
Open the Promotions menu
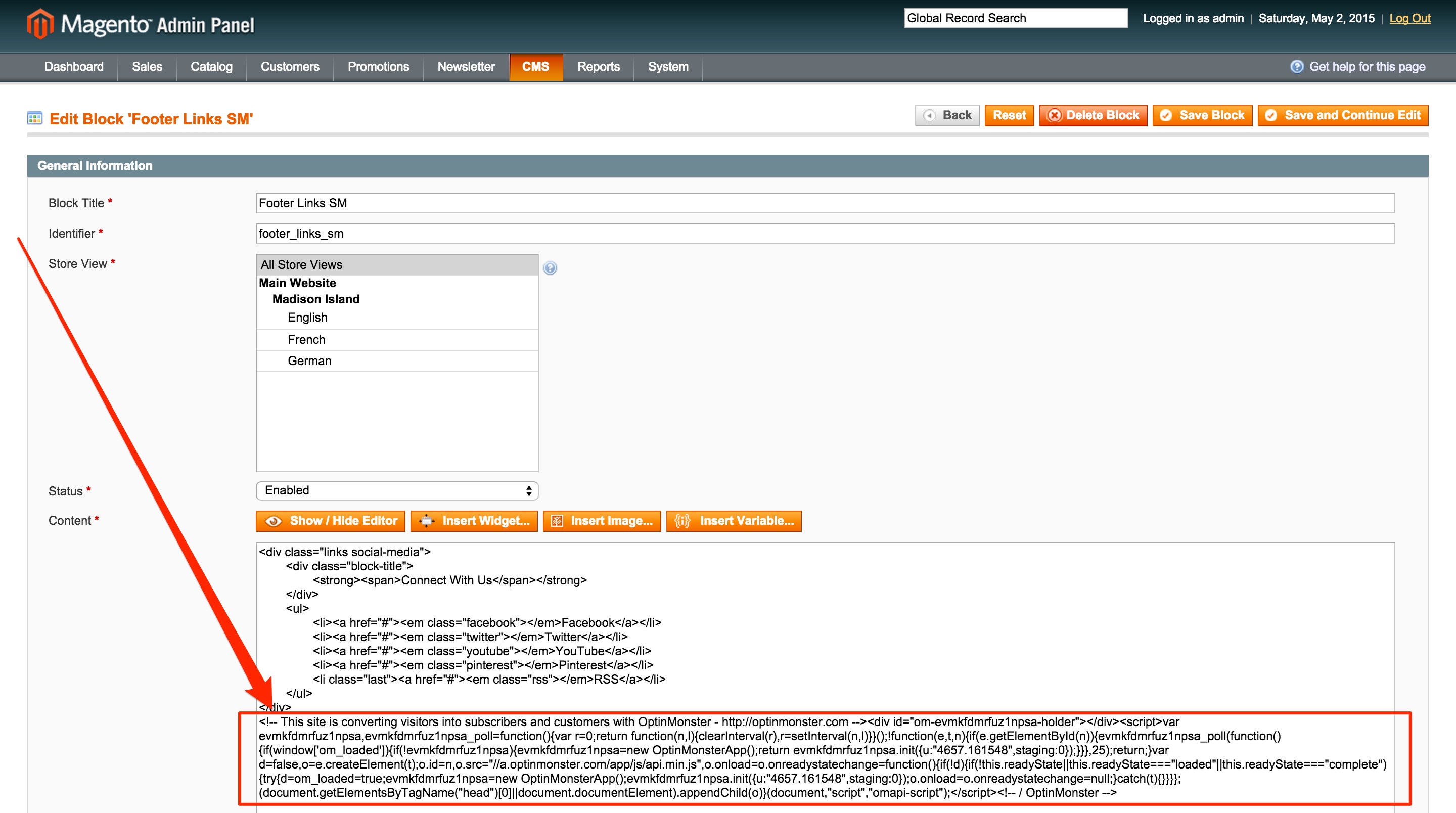click(378, 67)
